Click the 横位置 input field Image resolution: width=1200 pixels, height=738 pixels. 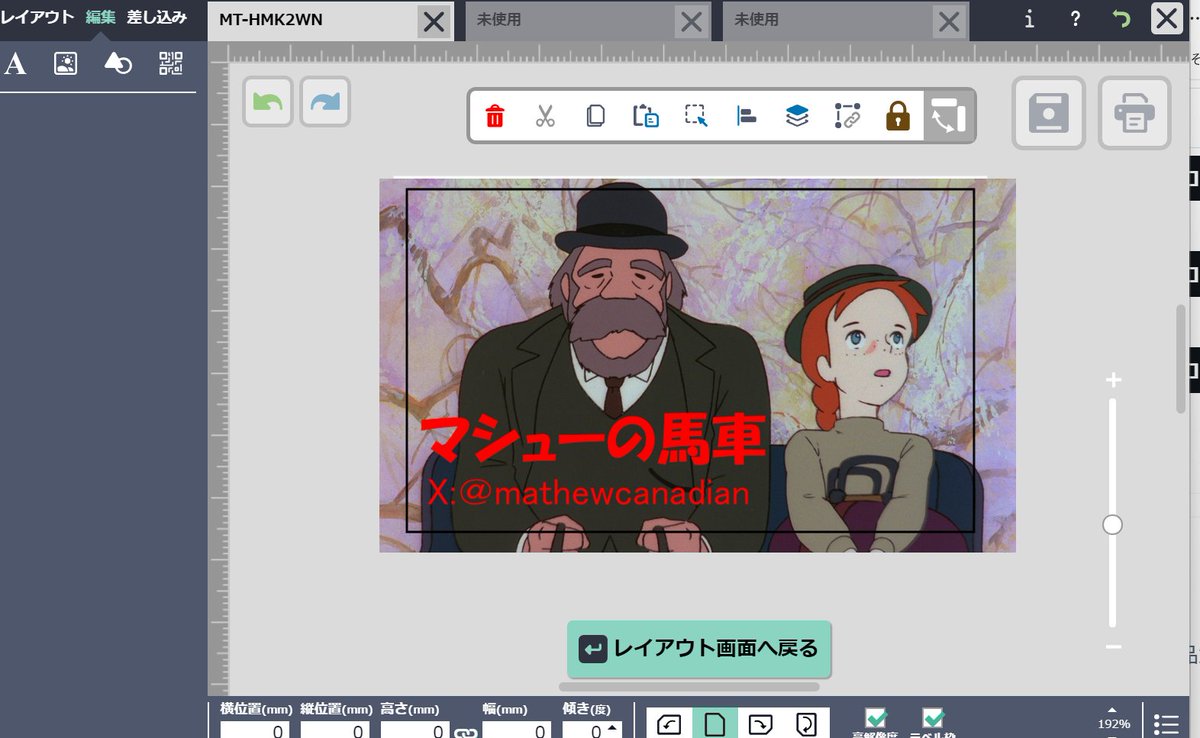255,731
